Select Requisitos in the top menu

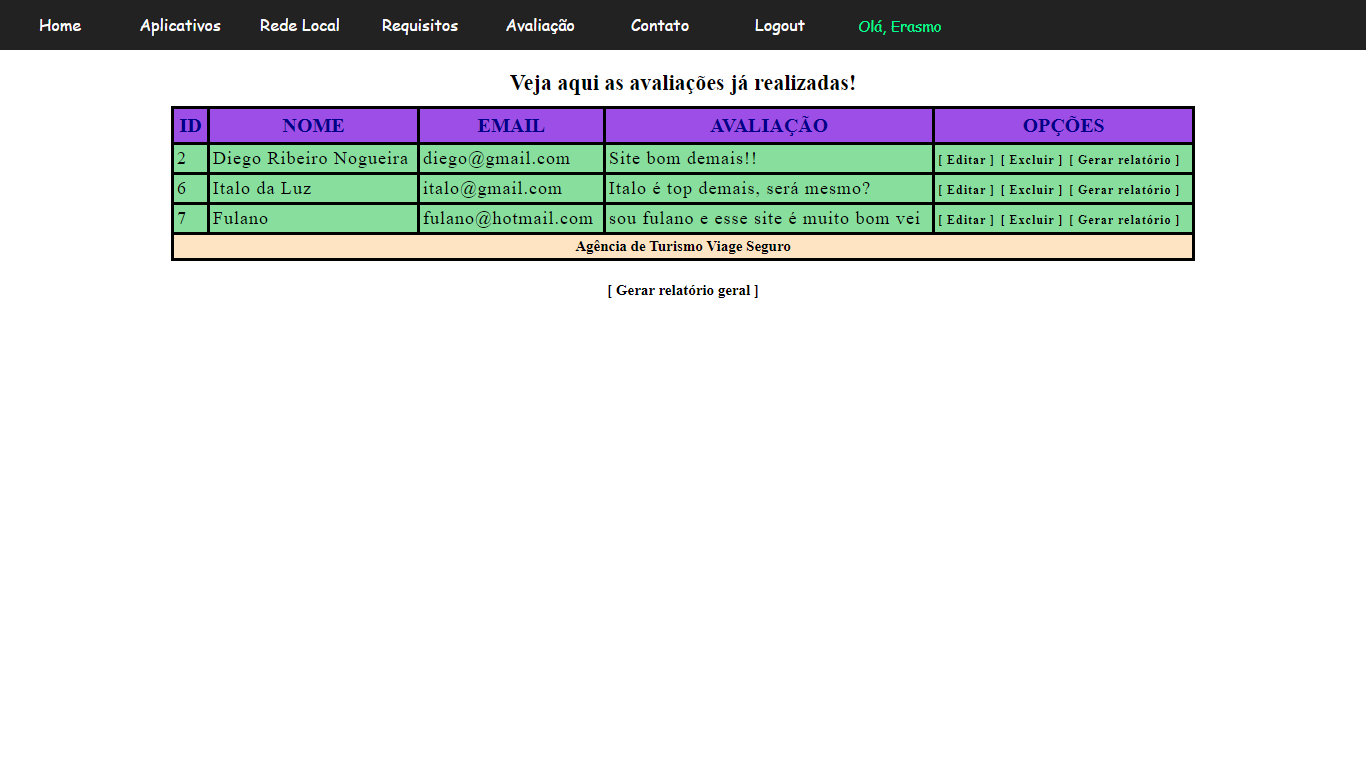pos(420,25)
